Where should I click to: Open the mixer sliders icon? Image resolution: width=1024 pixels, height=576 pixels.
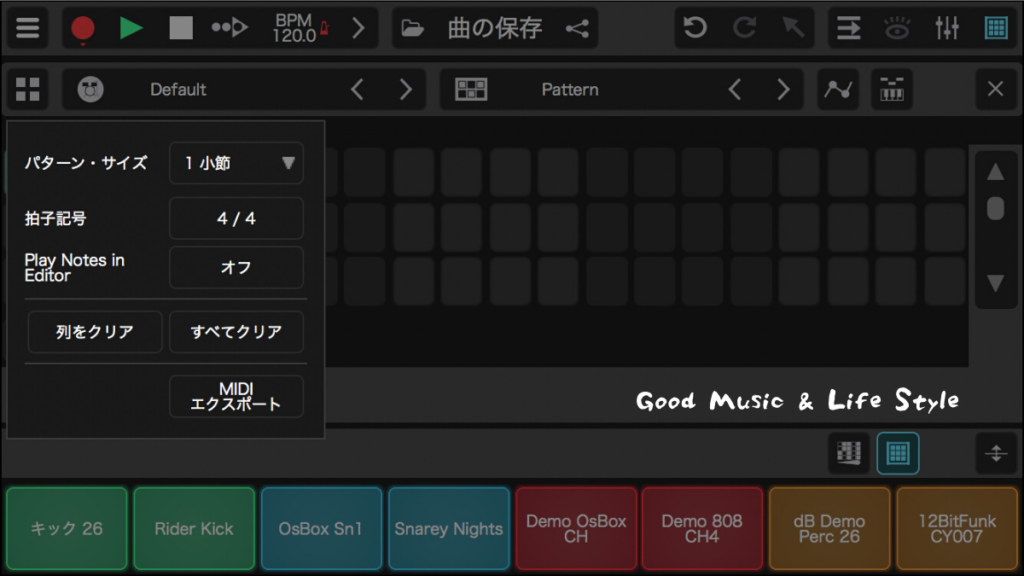(x=947, y=28)
